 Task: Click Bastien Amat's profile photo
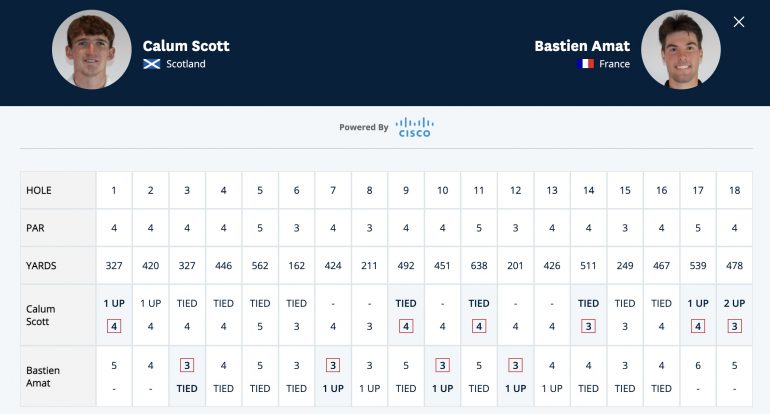681,50
